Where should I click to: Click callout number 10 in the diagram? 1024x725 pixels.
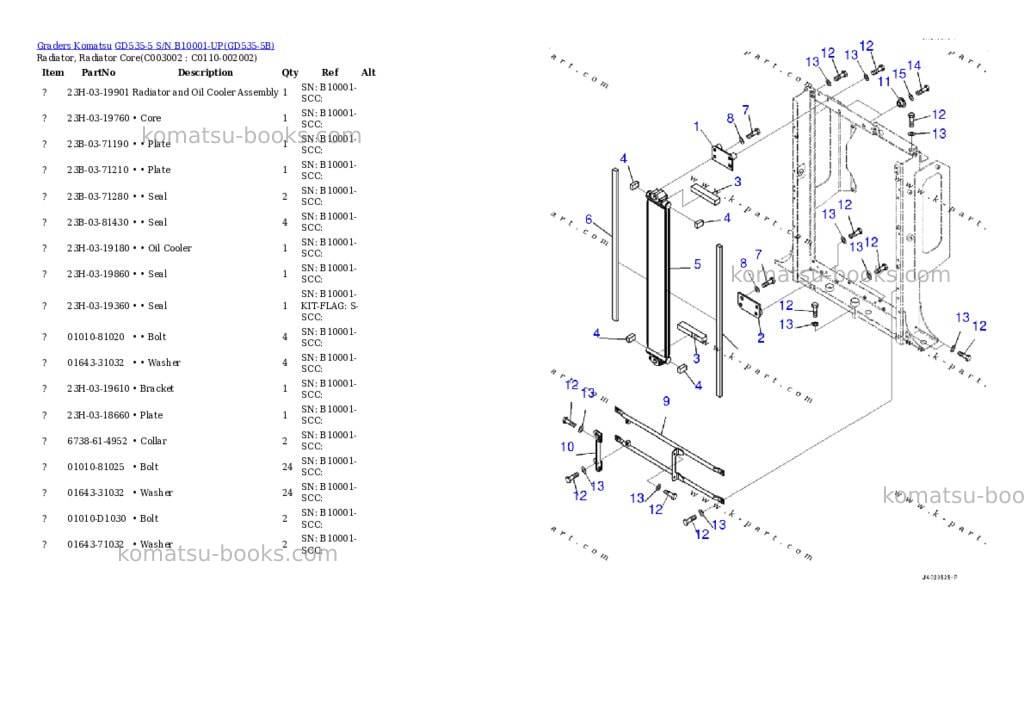click(567, 447)
